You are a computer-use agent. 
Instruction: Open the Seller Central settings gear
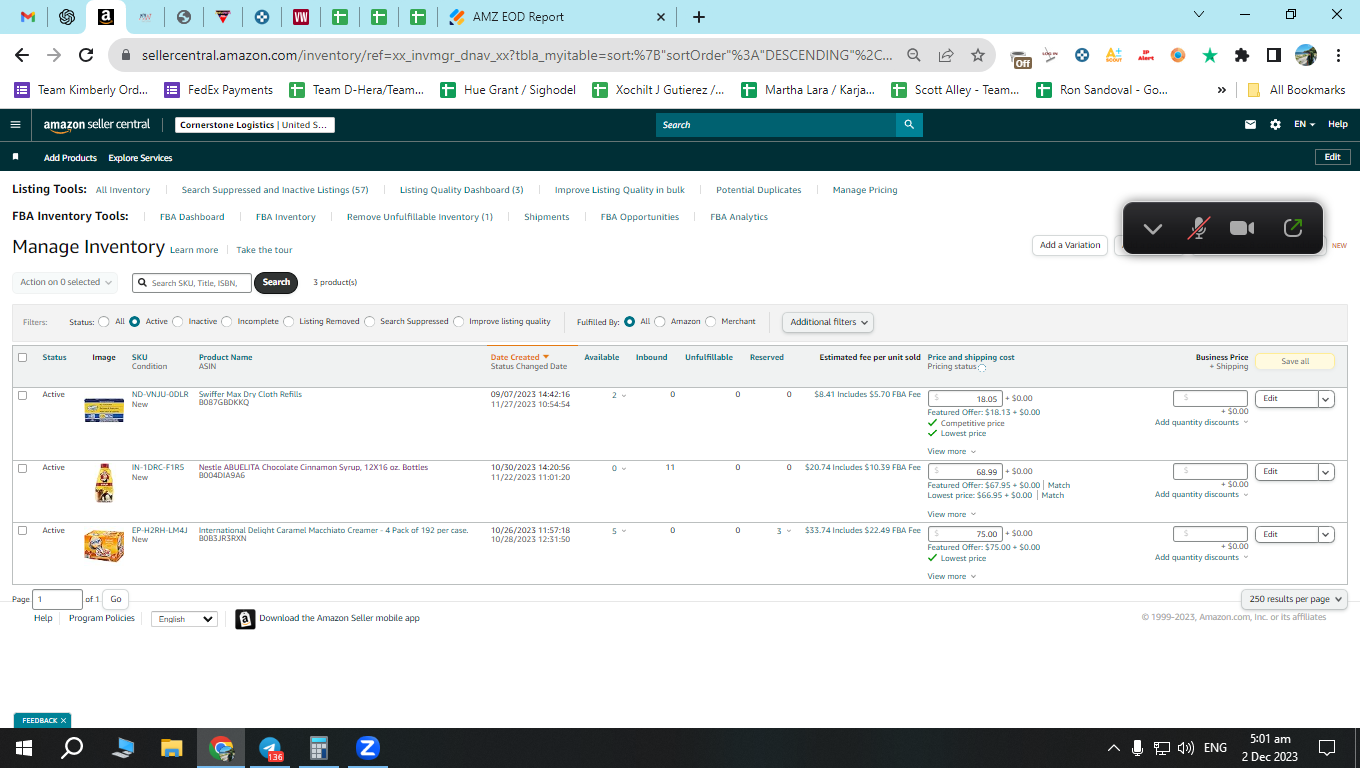pyautogui.click(x=1275, y=125)
